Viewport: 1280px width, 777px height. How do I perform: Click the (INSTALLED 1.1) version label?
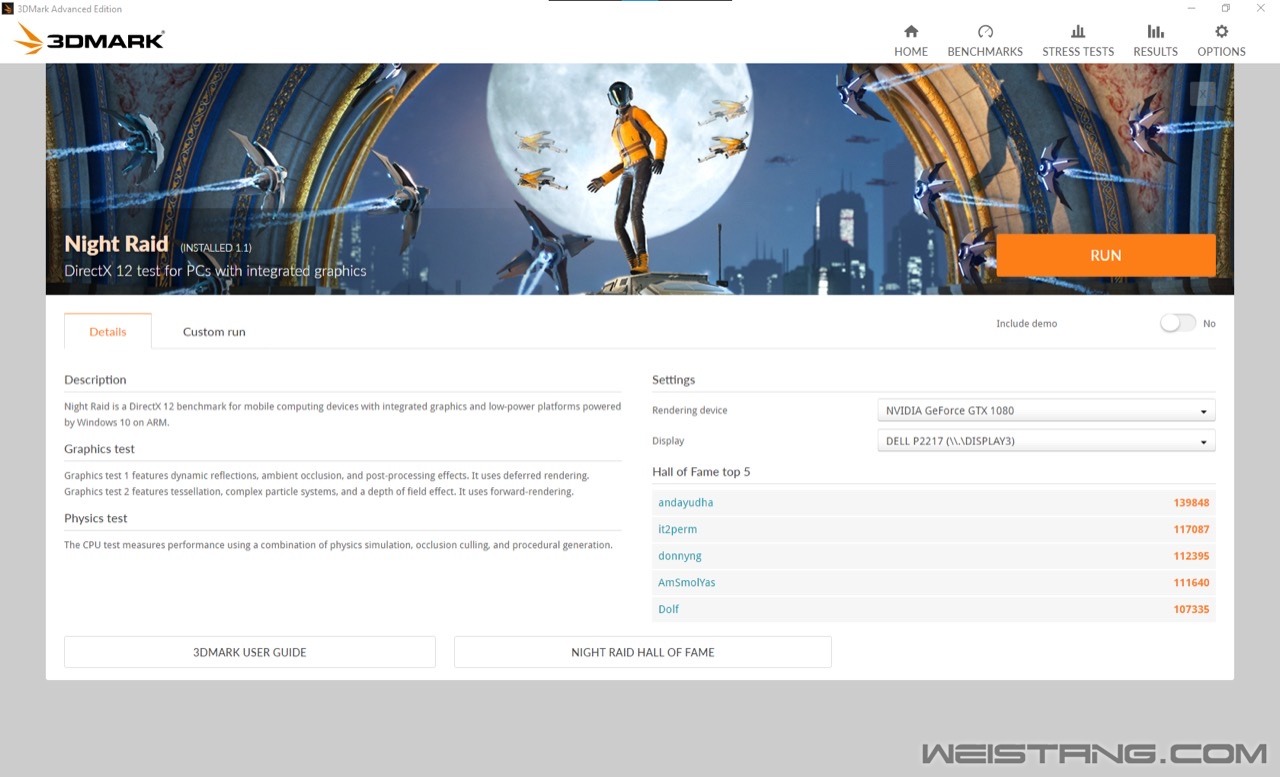(x=216, y=247)
